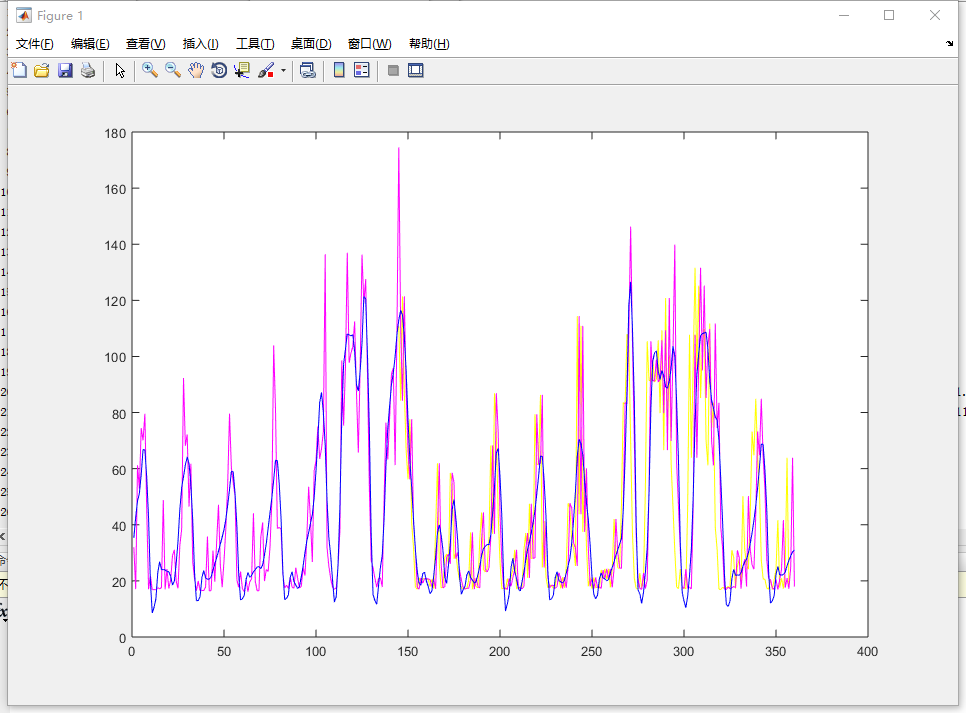Click the x-axis tick label 300
This screenshot has height=713, width=966.
[683, 651]
